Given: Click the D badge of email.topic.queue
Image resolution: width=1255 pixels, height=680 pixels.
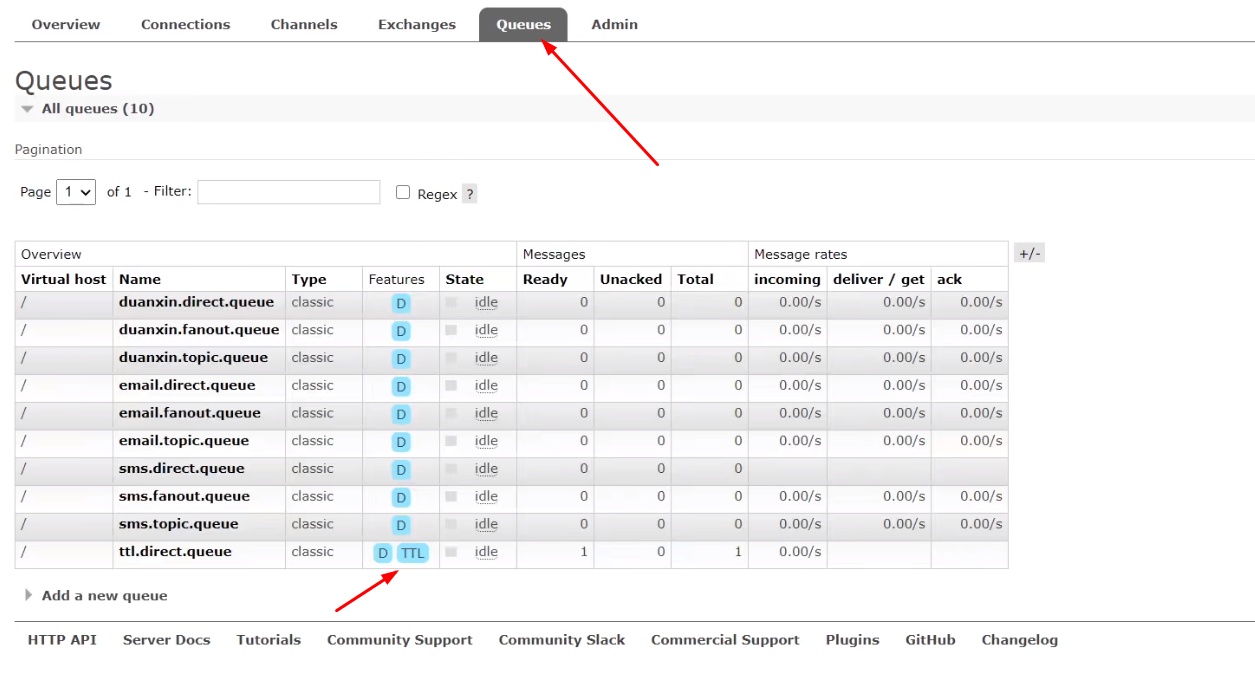Looking at the screenshot, I should coord(401,442).
